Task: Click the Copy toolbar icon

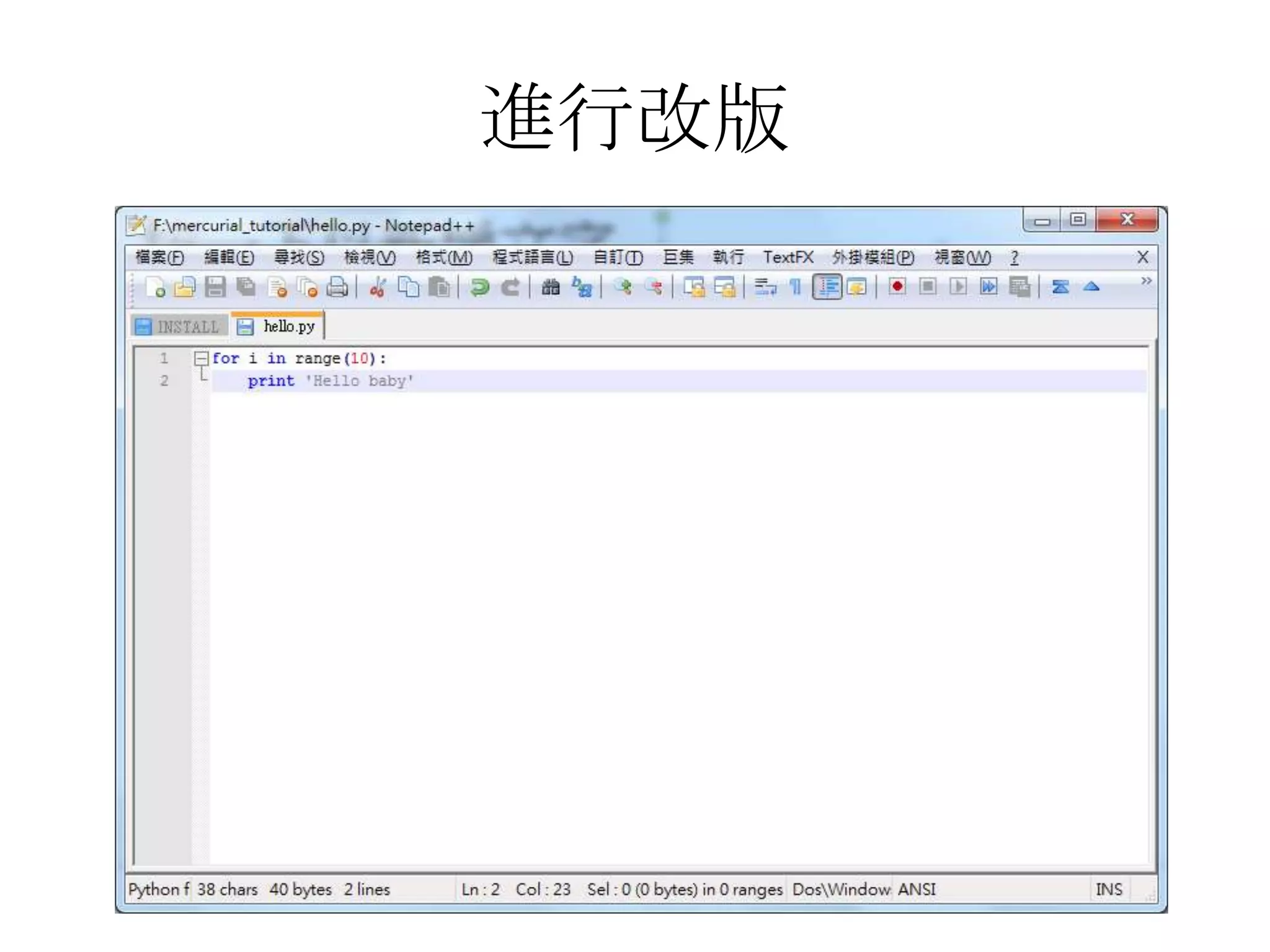Action: [409, 288]
